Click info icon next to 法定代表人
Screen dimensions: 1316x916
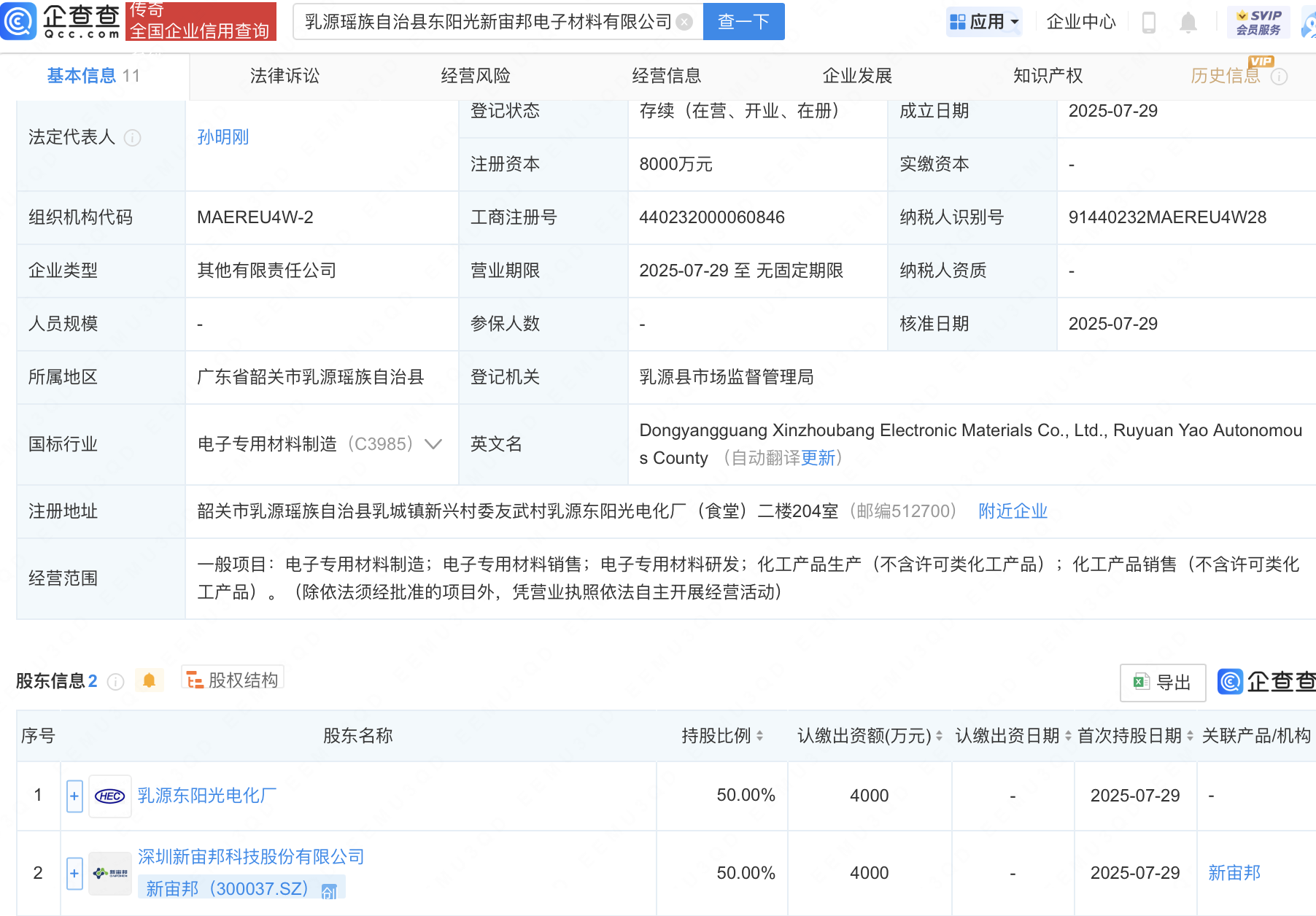tap(132, 138)
